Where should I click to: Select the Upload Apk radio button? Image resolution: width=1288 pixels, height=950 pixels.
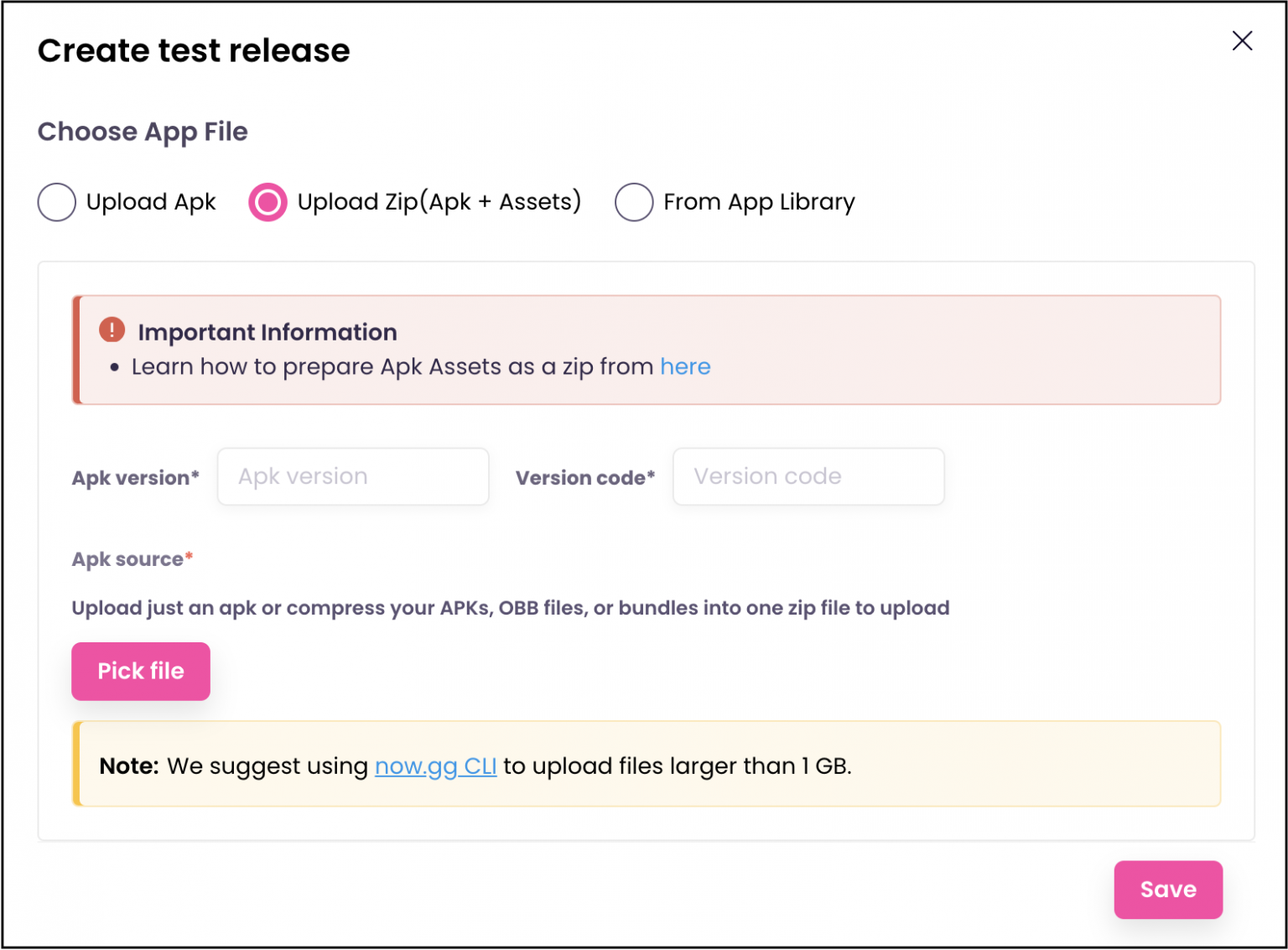57,202
